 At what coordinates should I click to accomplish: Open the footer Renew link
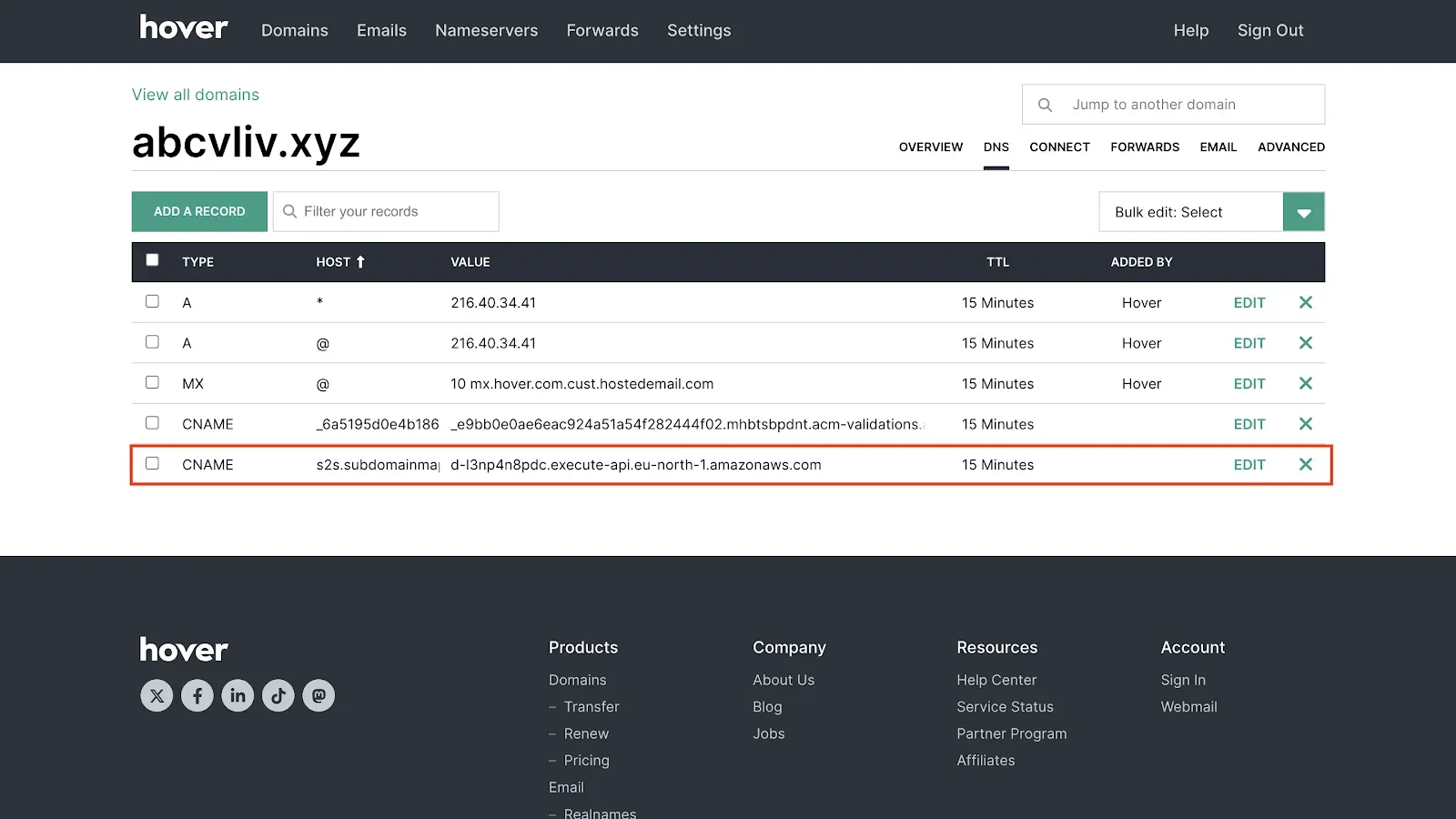point(586,733)
